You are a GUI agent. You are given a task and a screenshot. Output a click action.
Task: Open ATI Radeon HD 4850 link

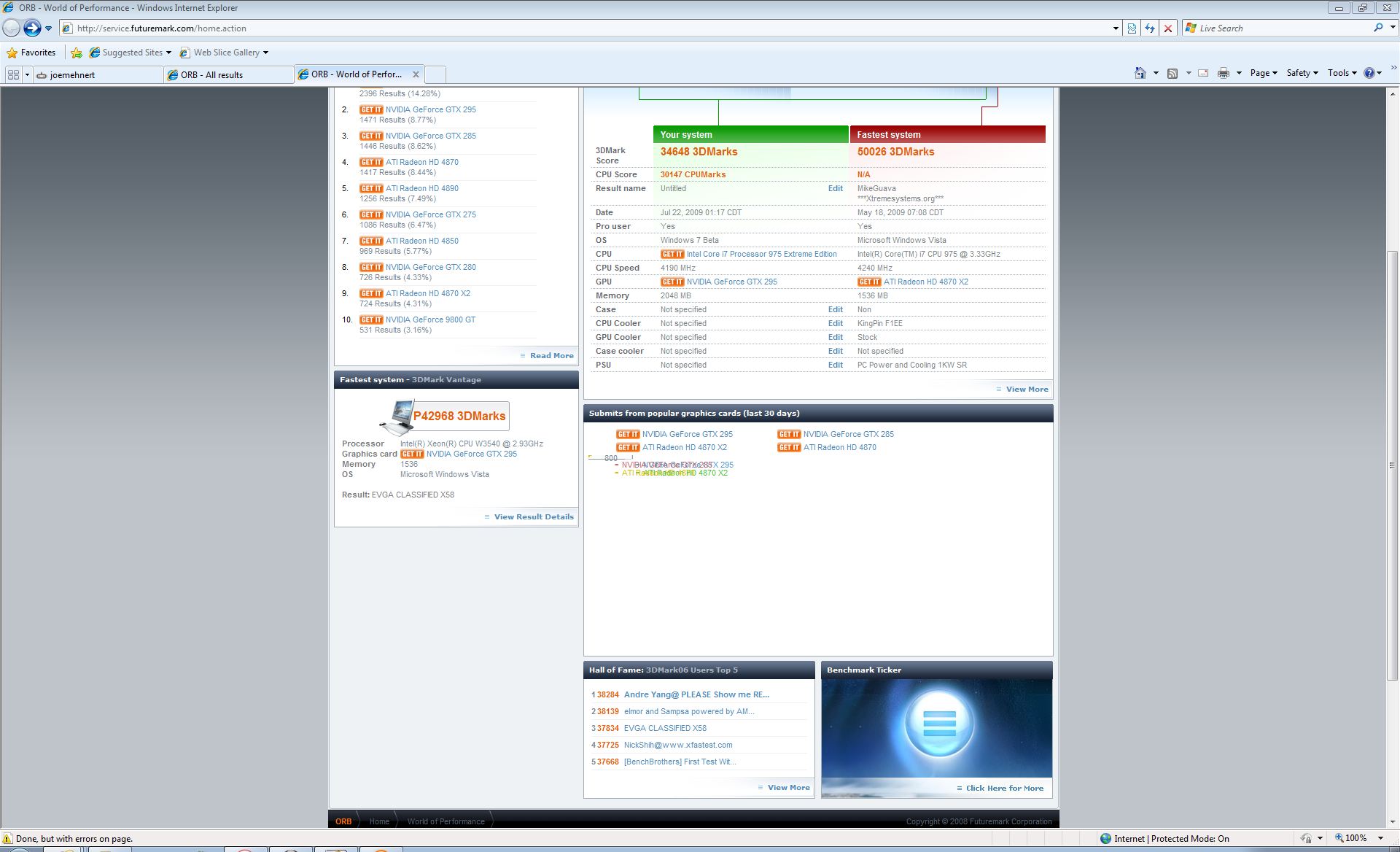coord(422,241)
